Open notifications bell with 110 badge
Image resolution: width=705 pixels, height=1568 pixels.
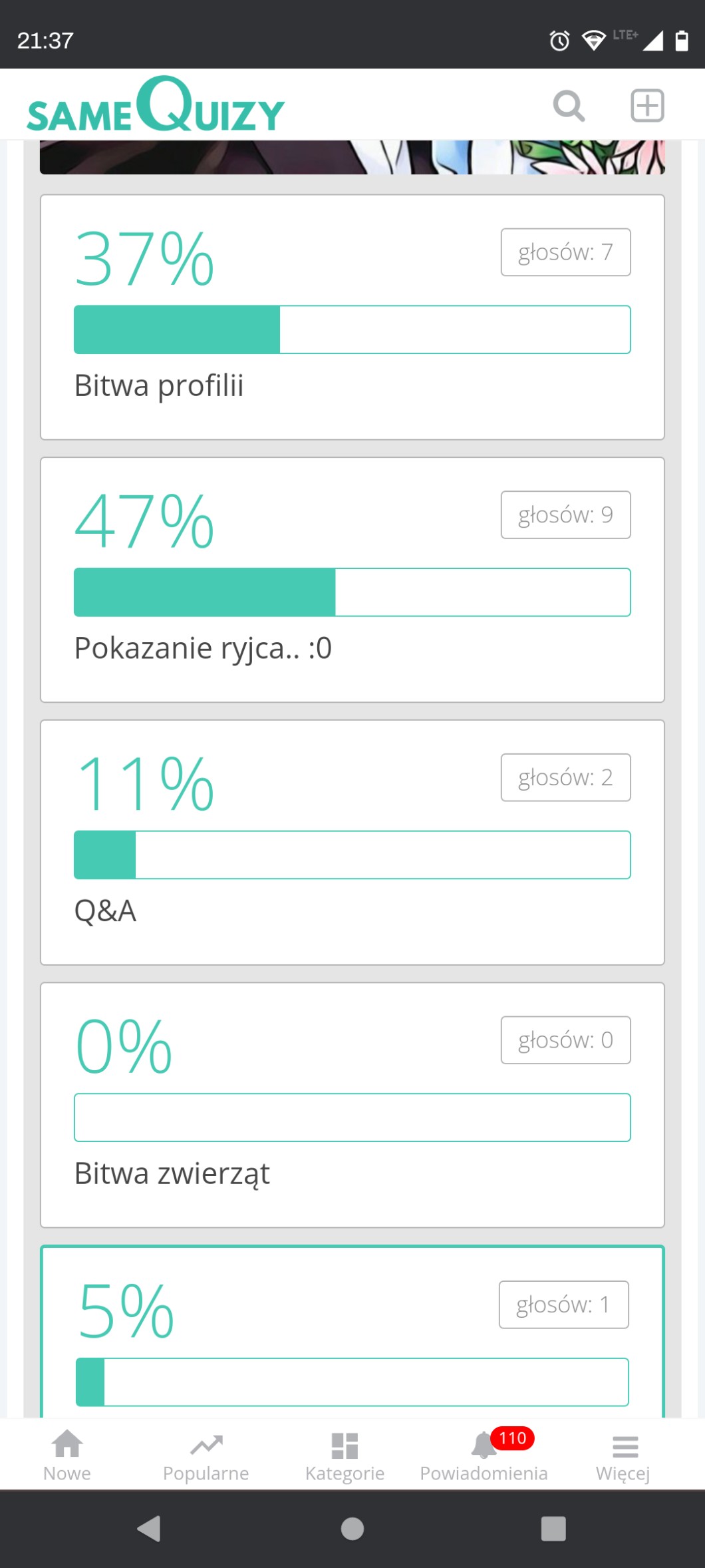[x=484, y=1455]
